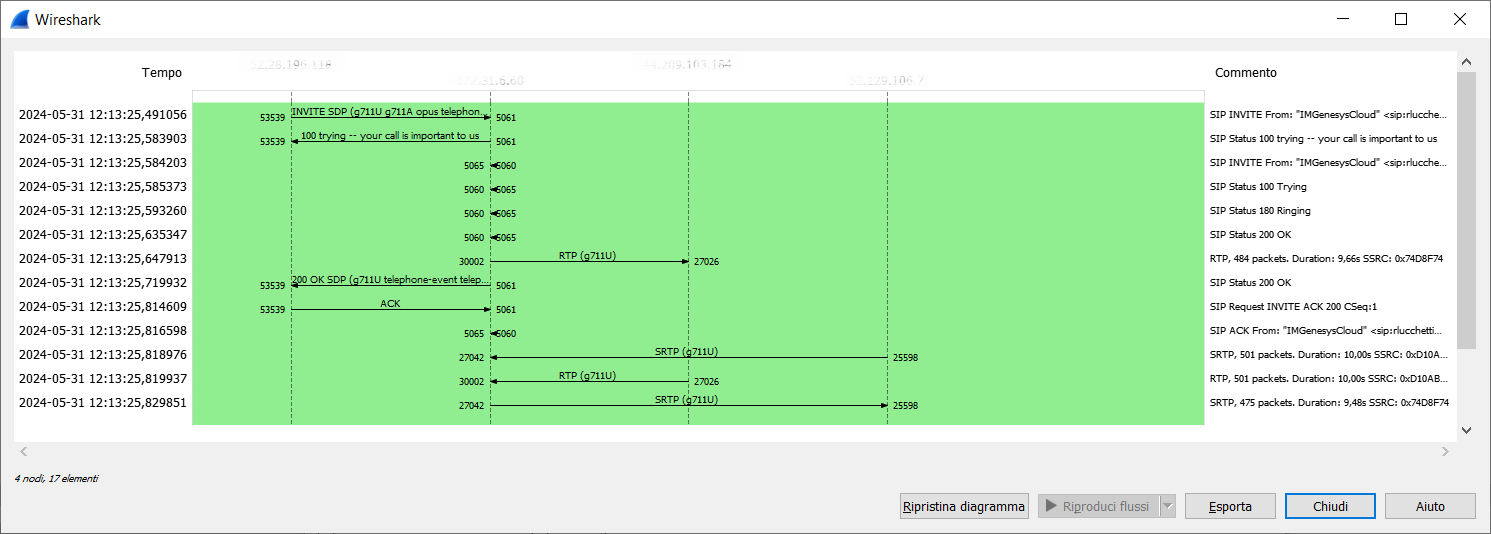Click the SIP Status 180 Ringing comment
This screenshot has height=534, width=1491.
(1259, 211)
